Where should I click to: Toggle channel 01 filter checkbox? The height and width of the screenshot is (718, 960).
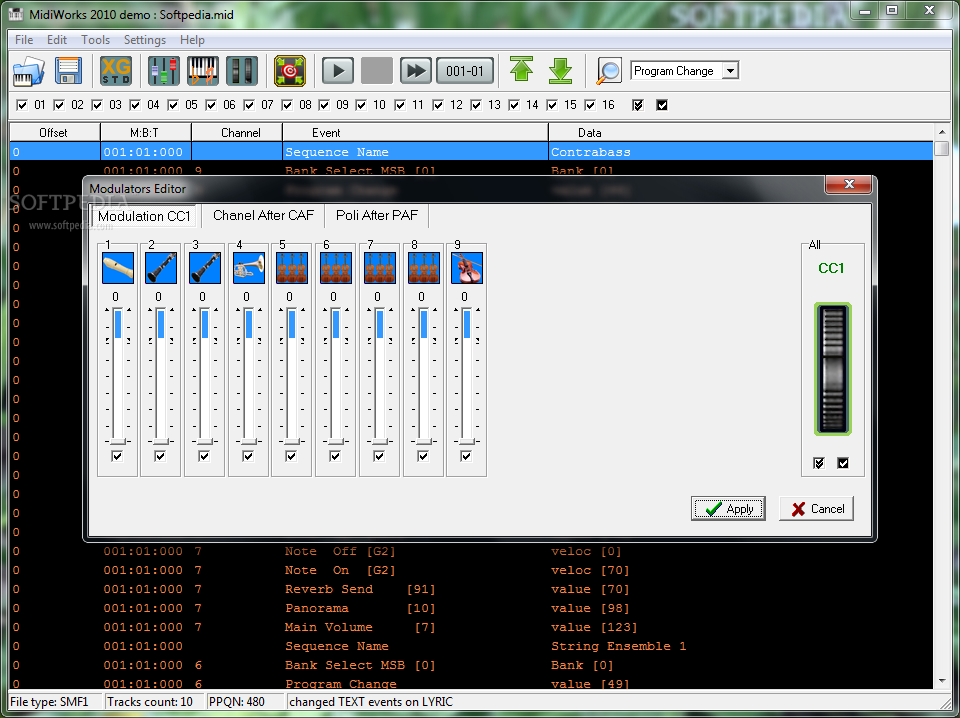click(x=22, y=105)
